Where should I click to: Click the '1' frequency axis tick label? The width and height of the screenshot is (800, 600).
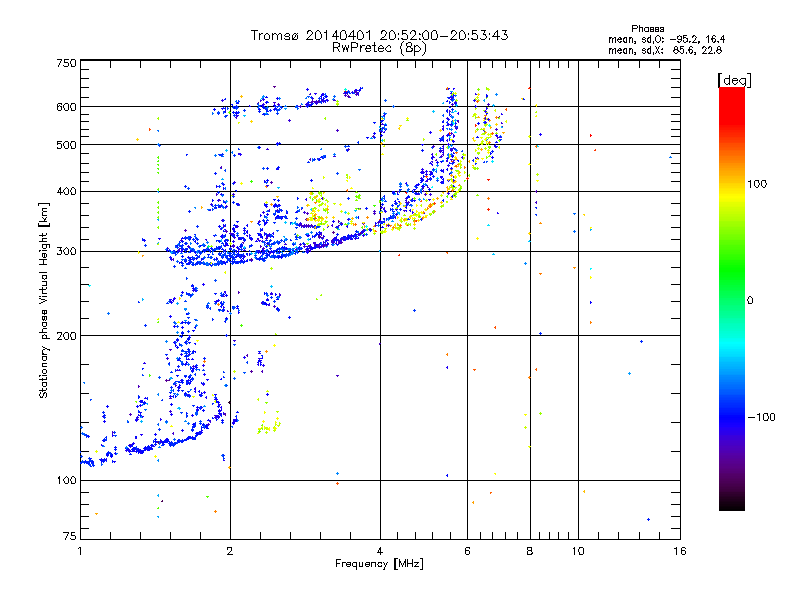coord(80,551)
